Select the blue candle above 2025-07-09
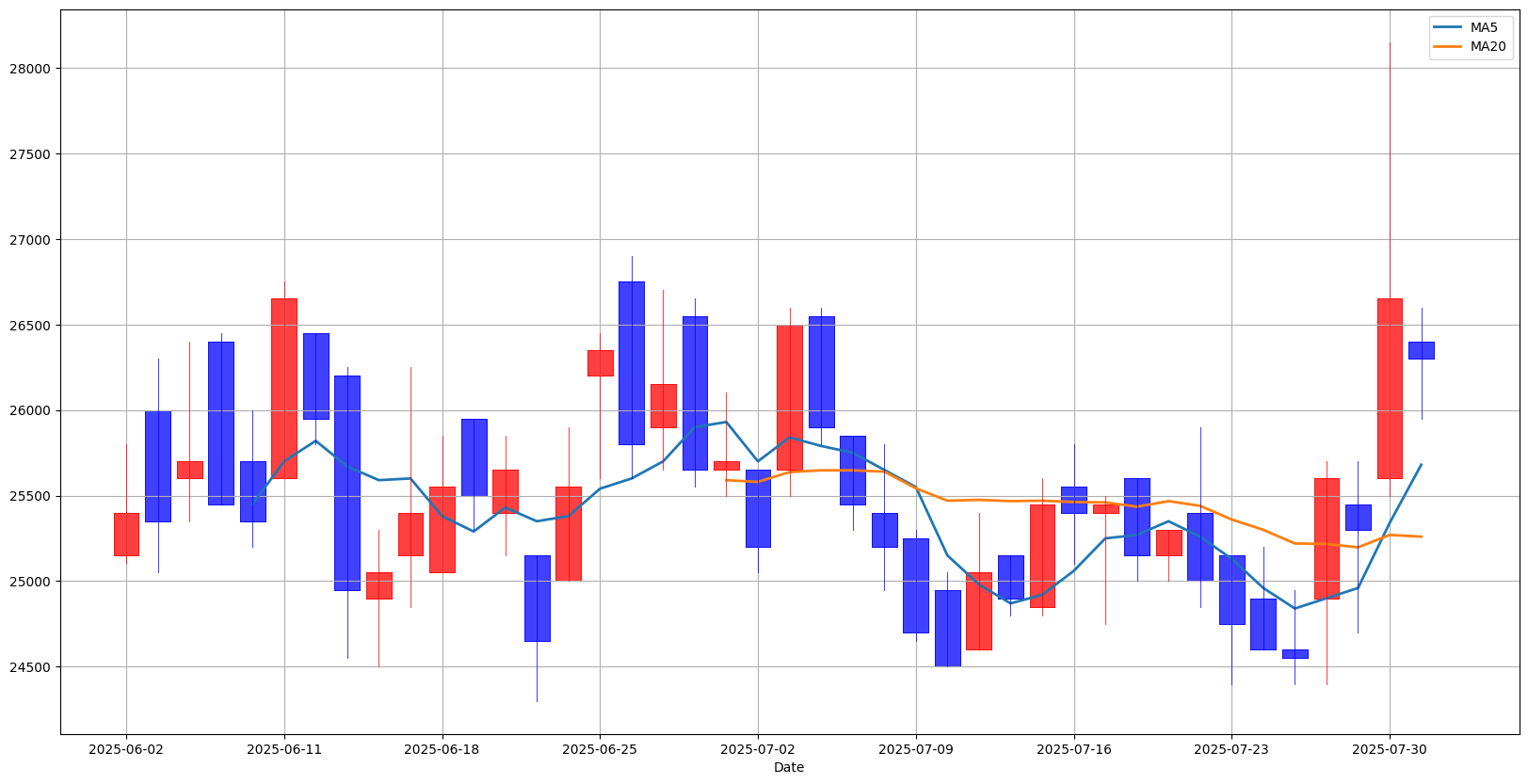1528x784 pixels. click(x=916, y=585)
